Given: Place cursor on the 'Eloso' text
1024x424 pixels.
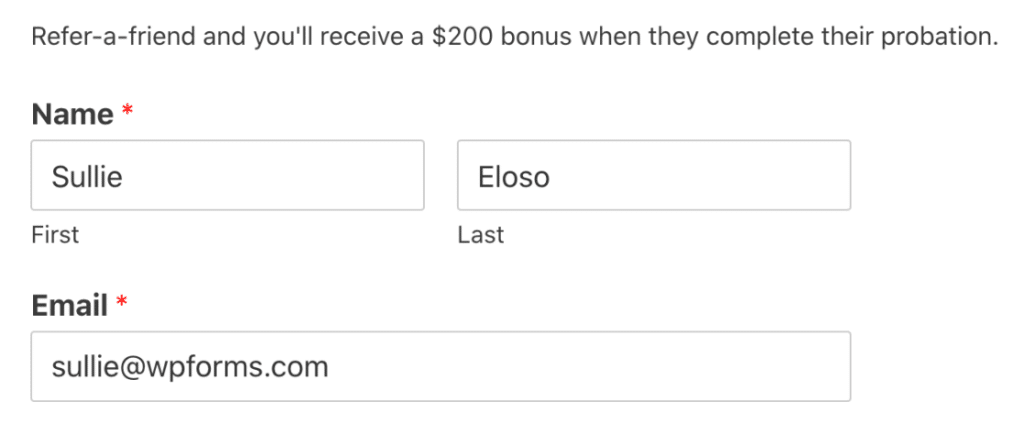Looking at the screenshot, I should click(x=514, y=177).
